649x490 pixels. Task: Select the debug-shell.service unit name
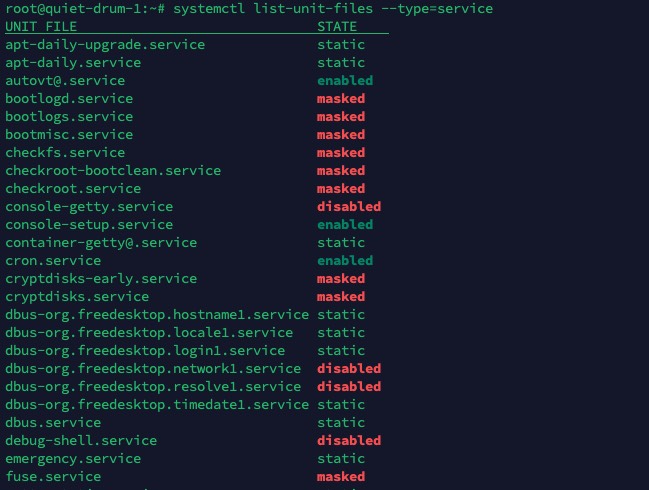(x=81, y=440)
